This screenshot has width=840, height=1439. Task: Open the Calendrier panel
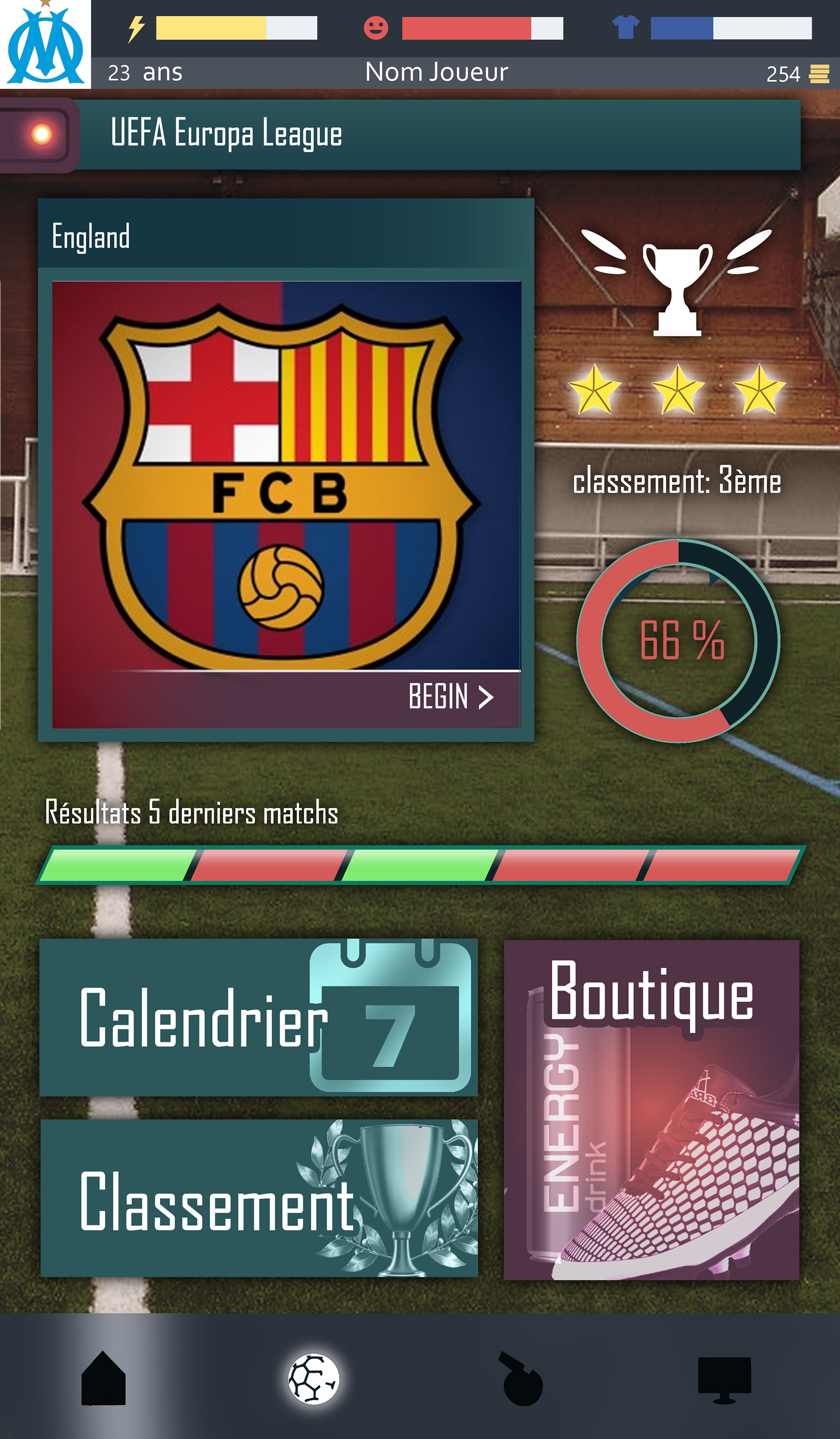pyautogui.click(x=259, y=1018)
